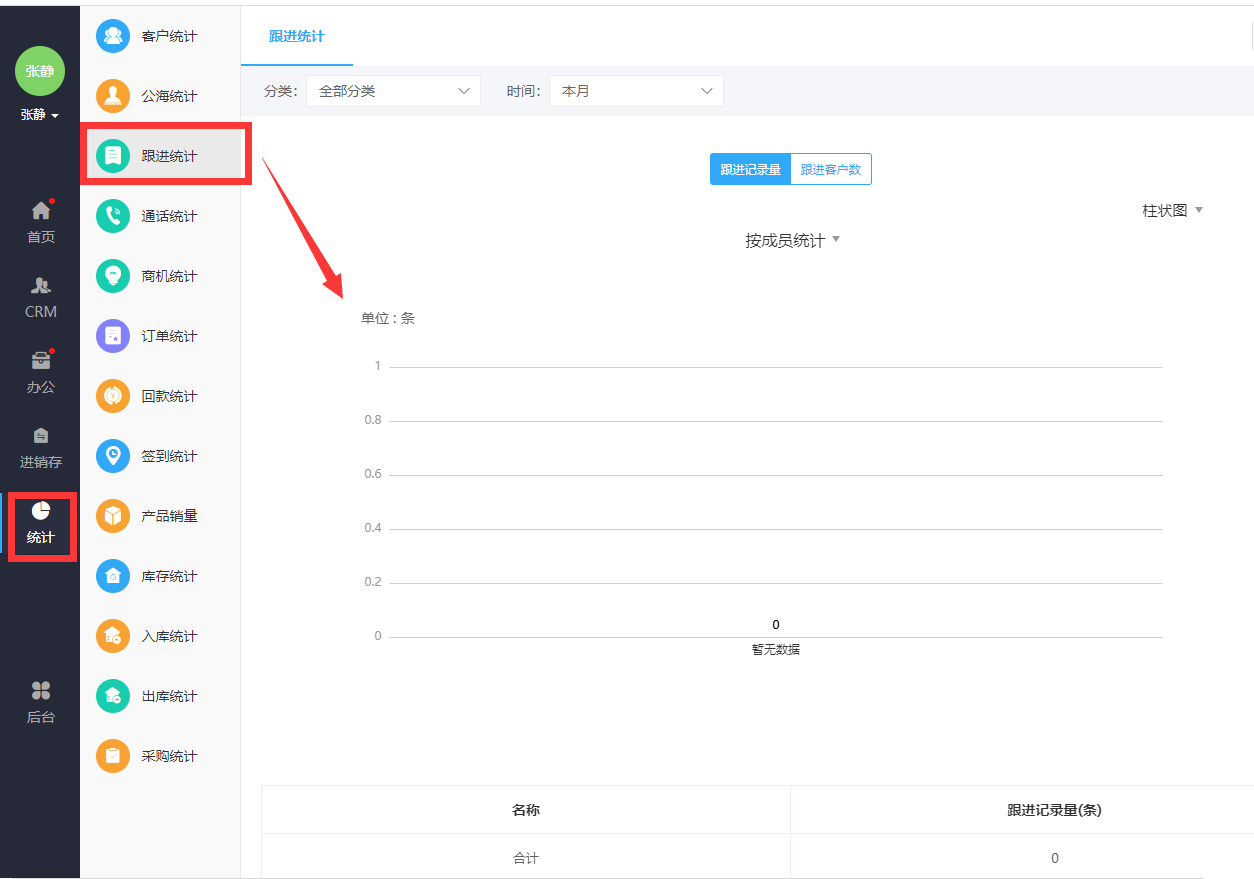Click the 产品销量 box icon
The height and width of the screenshot is (879, 1254).
tap(113, 516)
